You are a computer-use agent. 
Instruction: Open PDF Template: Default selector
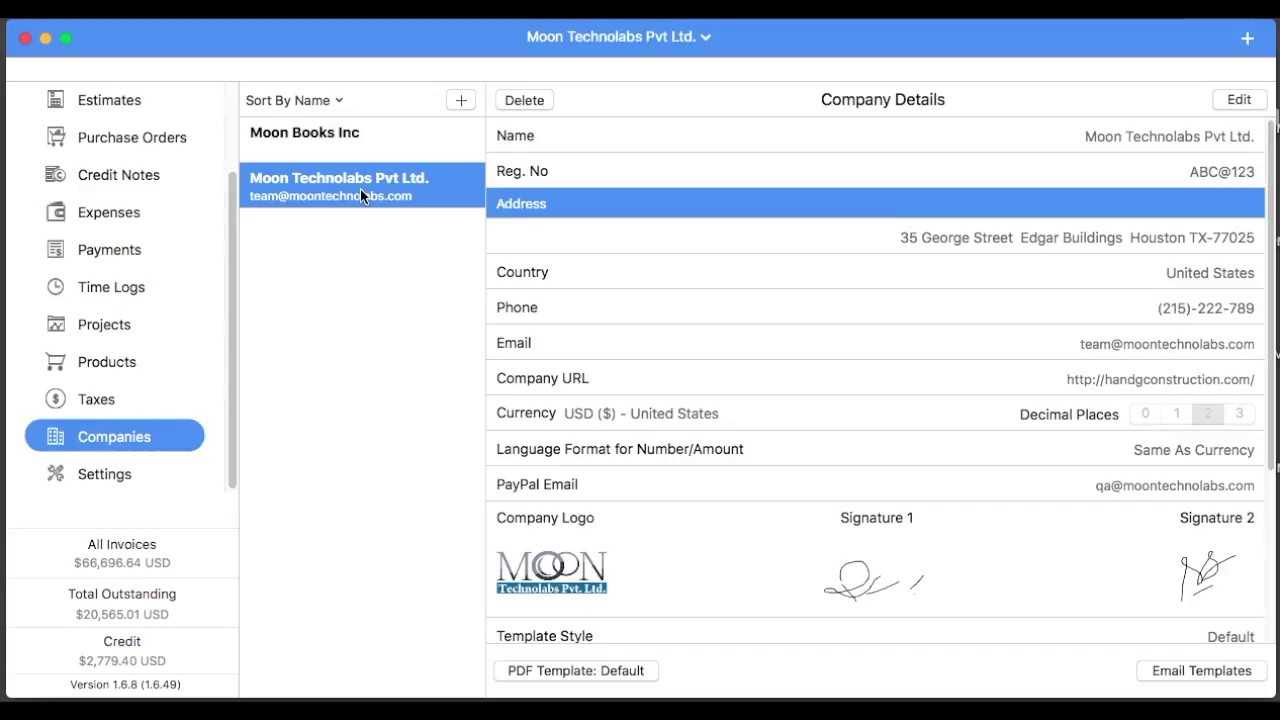click(x=575, y=671)
